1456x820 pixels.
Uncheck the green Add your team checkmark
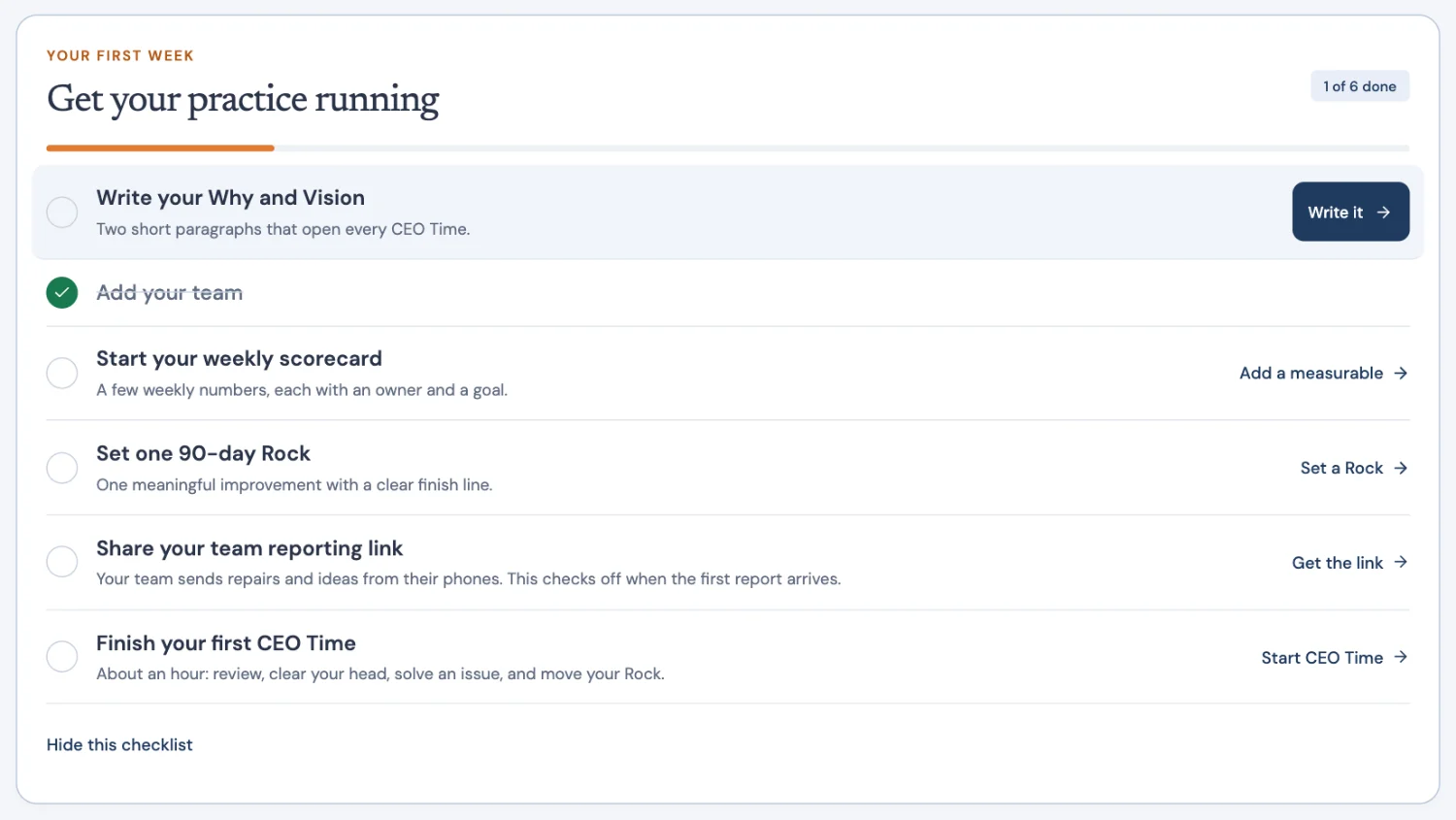click(62, 292)
